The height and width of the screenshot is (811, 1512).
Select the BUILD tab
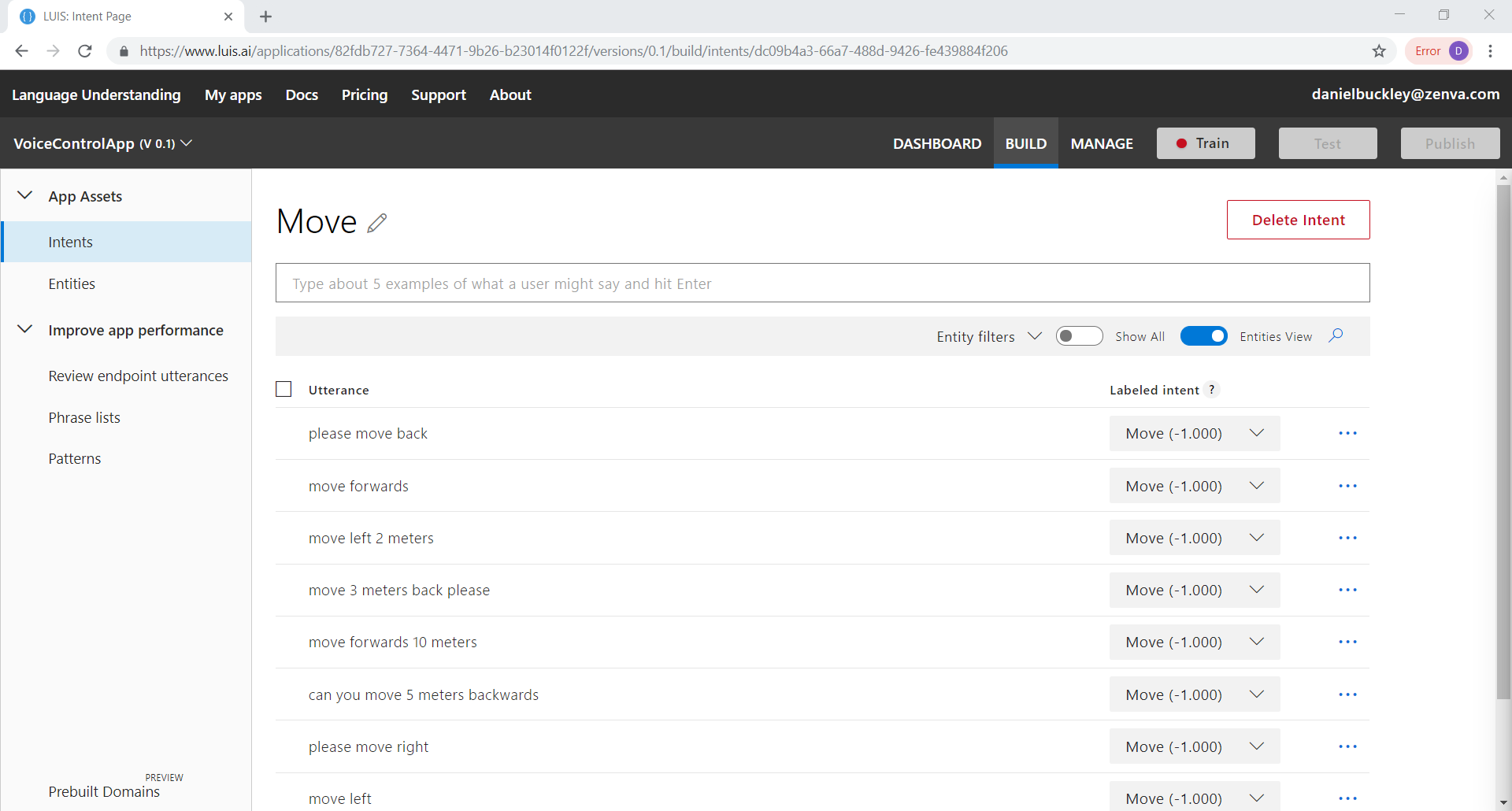click(1025, 143)
